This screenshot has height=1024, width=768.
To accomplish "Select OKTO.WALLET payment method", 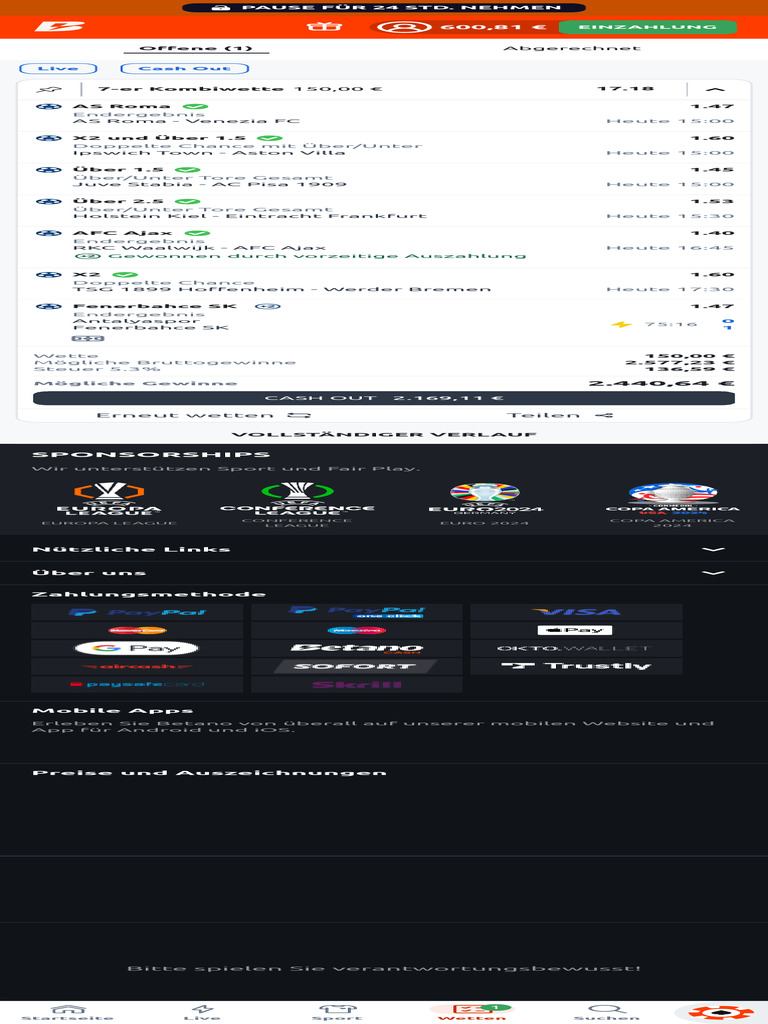I will coord(576,648).
